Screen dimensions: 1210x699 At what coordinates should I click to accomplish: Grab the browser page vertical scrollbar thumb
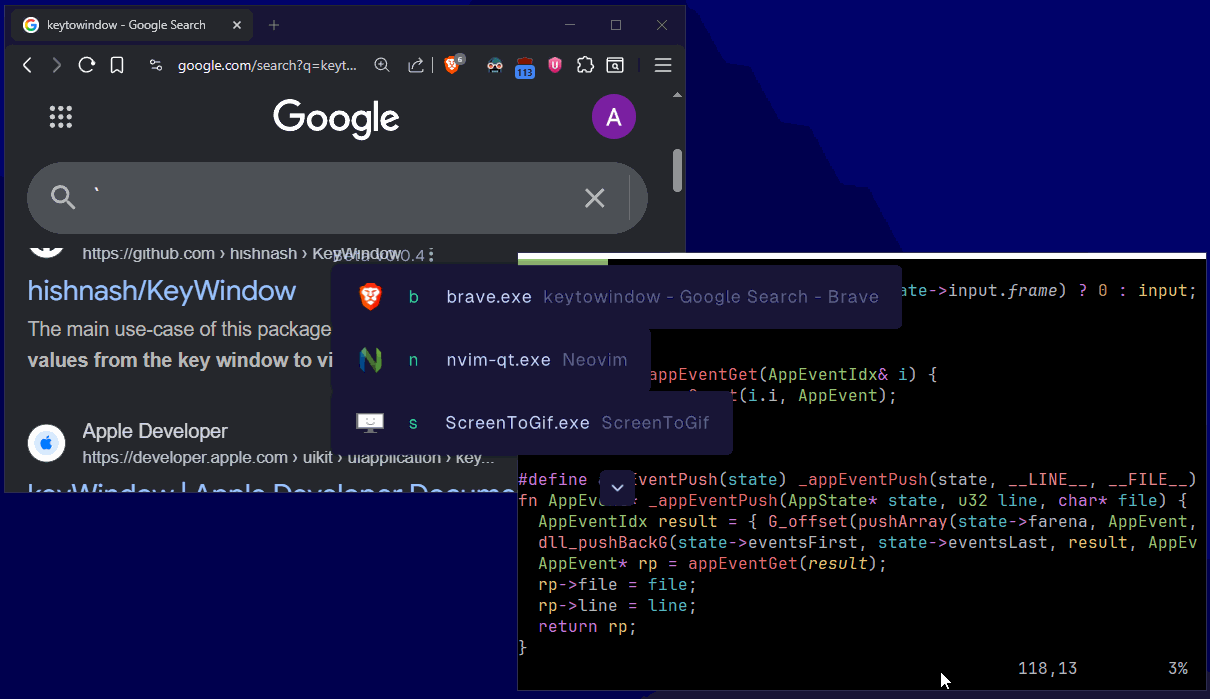[x=677, y=170]
